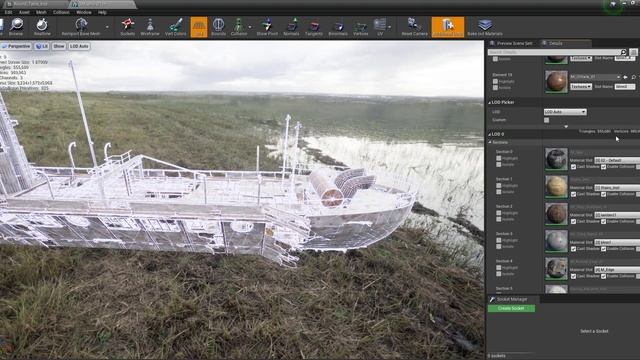Toggle the Realtime toolbar icon
This screenshot has width=640, height=360.
[42, 27]
